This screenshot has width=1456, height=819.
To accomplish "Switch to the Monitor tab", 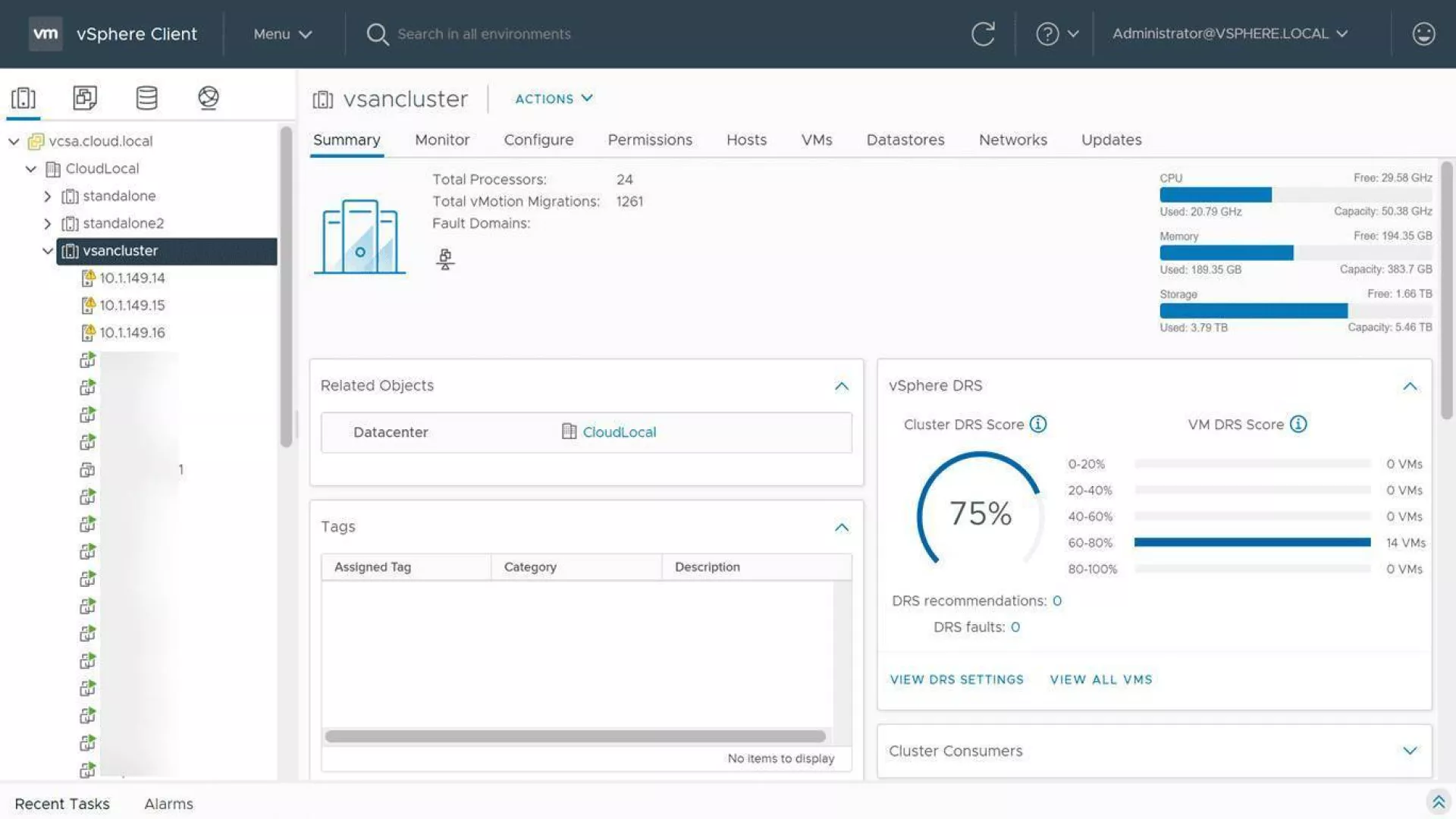I will (x=442, y=140).
